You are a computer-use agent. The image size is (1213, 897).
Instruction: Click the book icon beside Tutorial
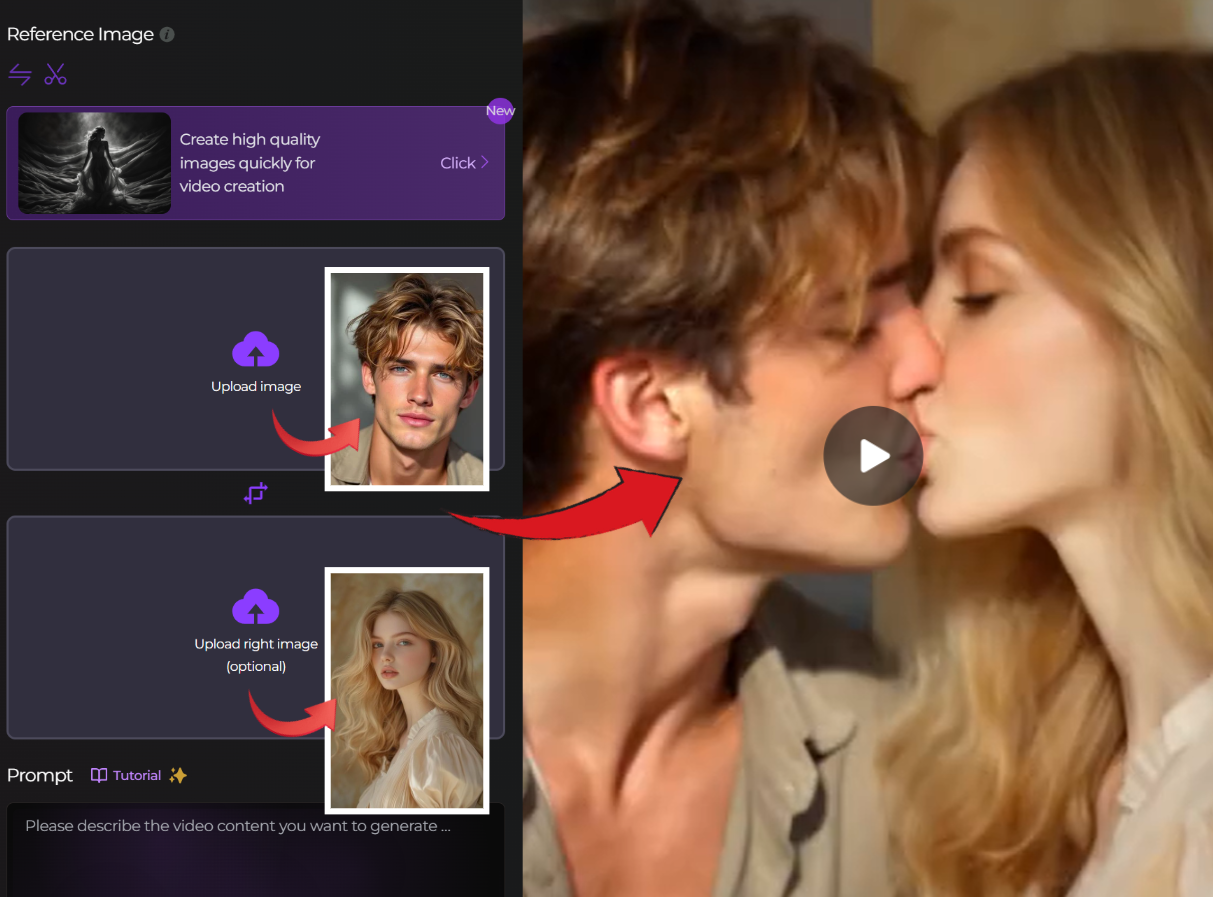99,775
